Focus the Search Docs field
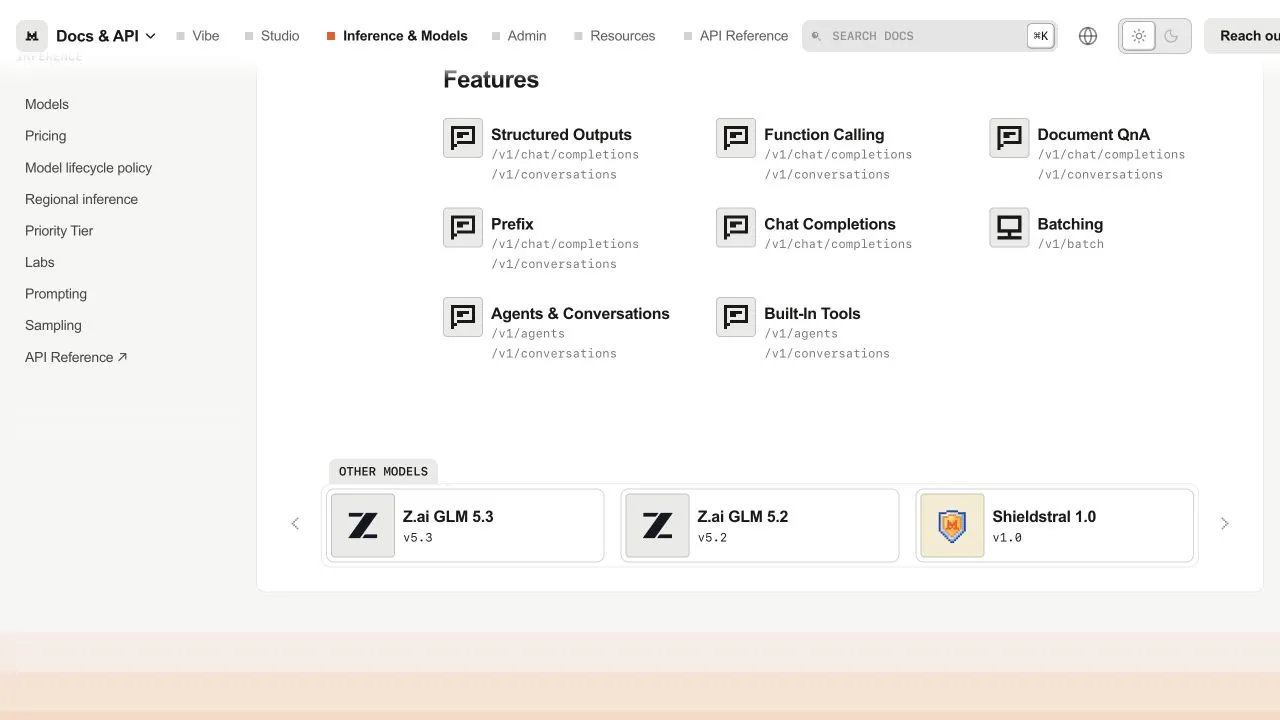Screen dimensions: 1280x720 point(929,36)
